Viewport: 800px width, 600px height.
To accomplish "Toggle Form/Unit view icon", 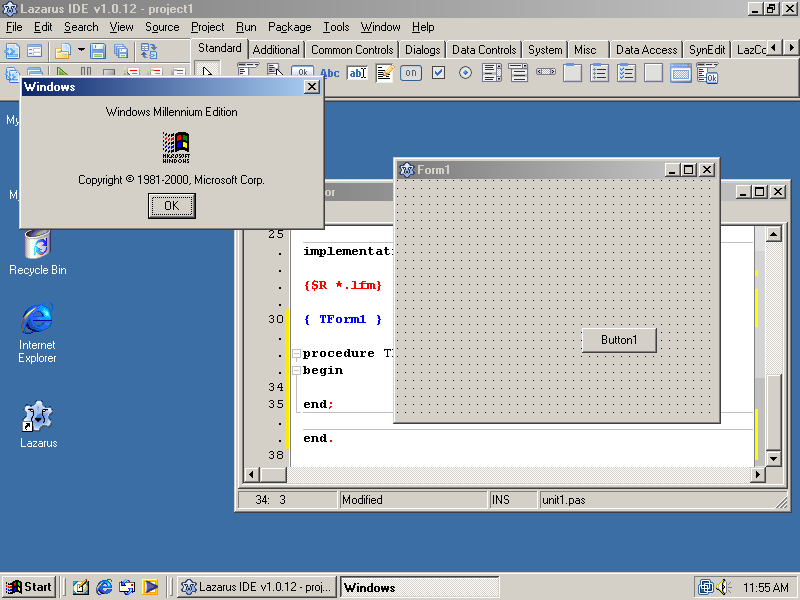I will tap(148, 51).
